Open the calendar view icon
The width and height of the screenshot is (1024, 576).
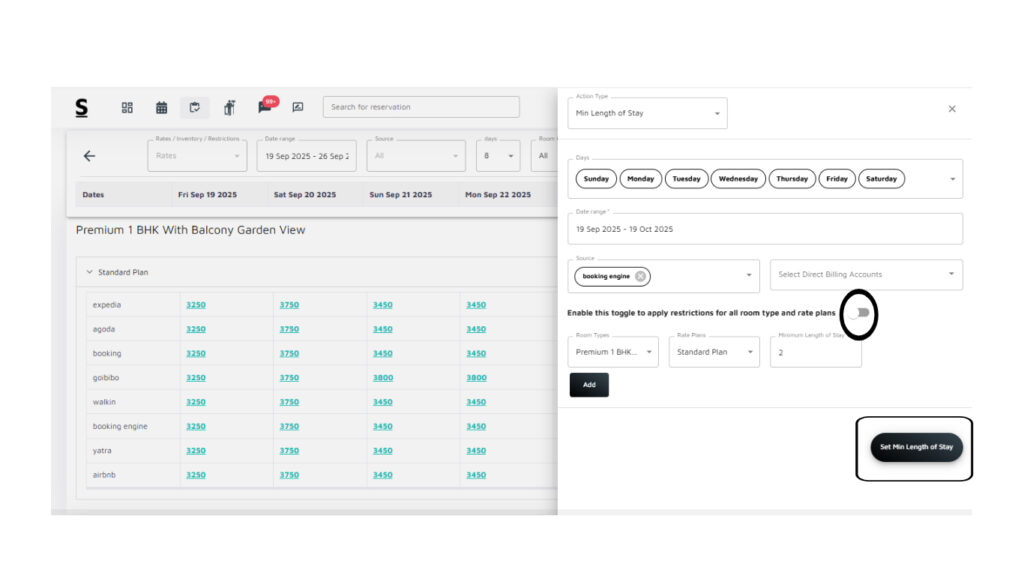pos(161,107)
